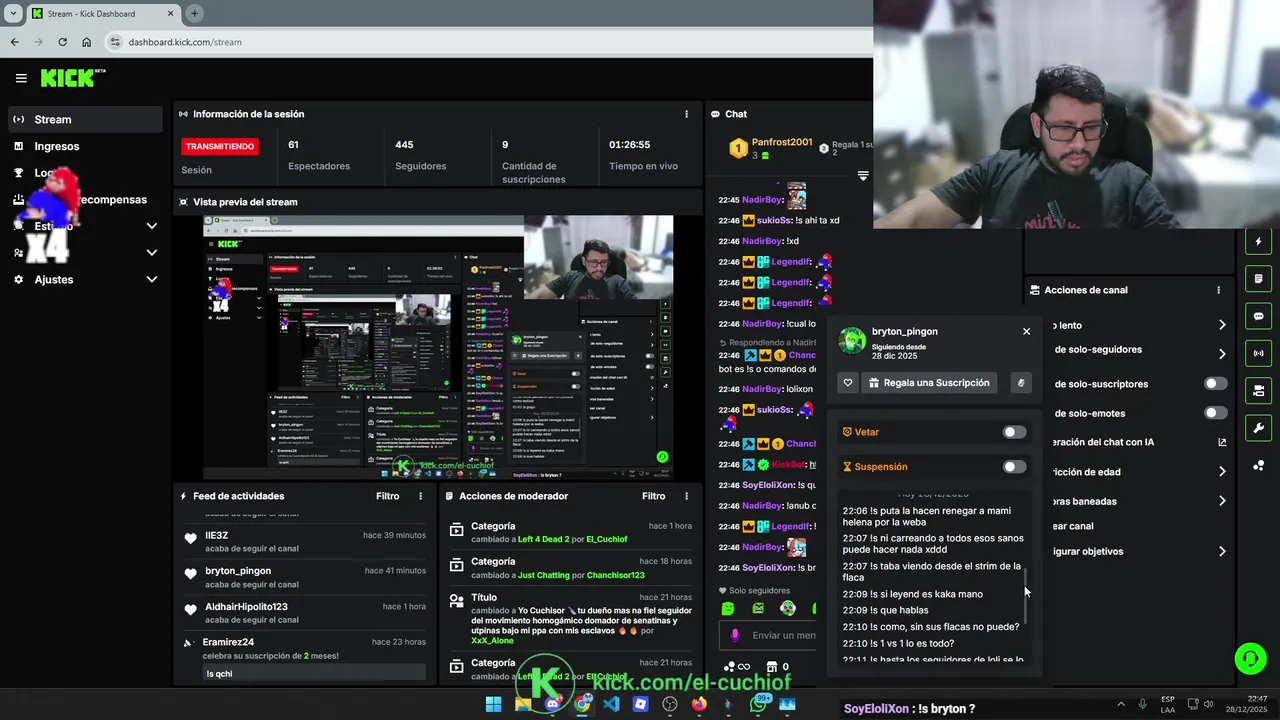The image size is (1280, 720).
Task: Click IIE3Z follower entry in feed
Action: pos(305,541)
